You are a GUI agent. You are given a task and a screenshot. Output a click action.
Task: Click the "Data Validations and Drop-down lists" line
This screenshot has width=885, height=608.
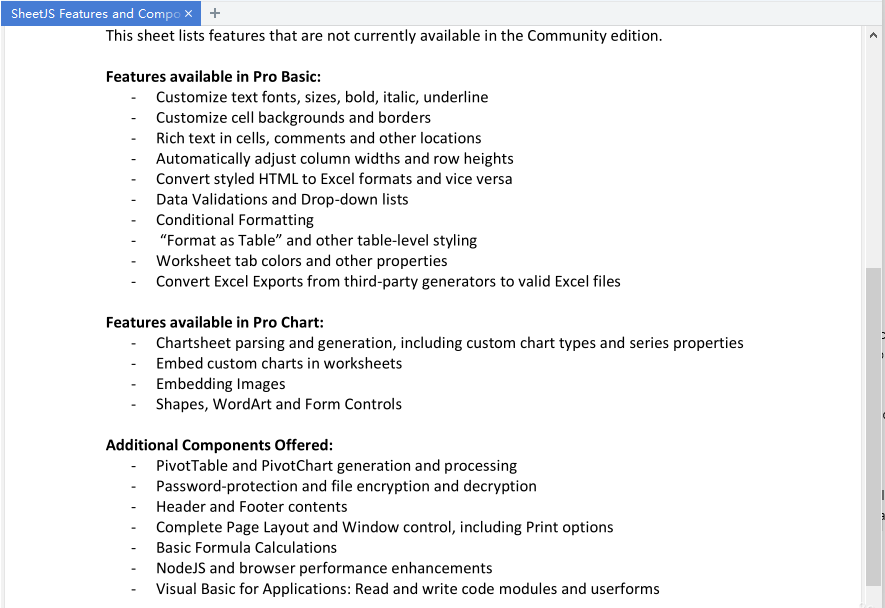282,199
